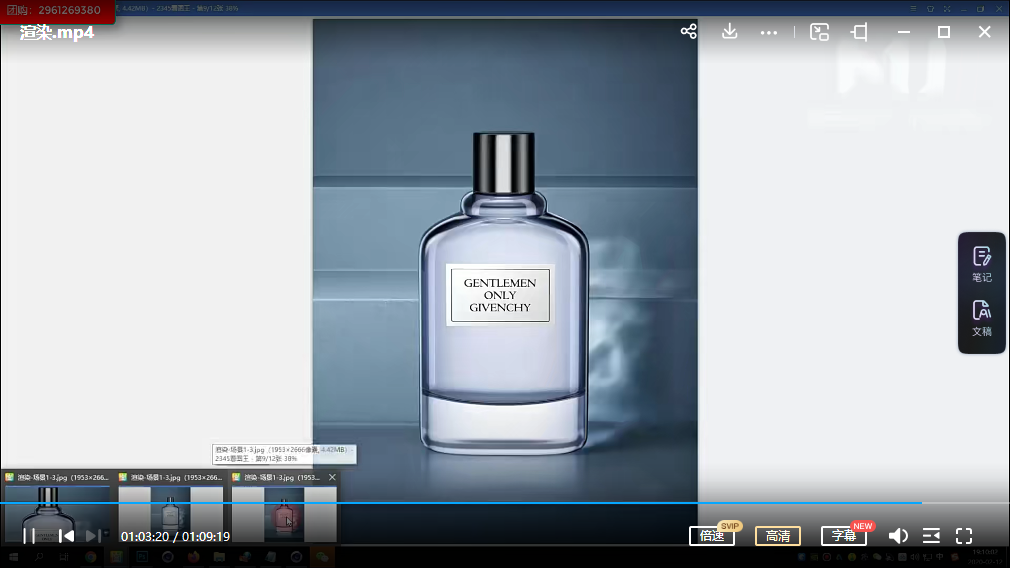Click the image viewer taskbar icon in recording

coord(116,557)
